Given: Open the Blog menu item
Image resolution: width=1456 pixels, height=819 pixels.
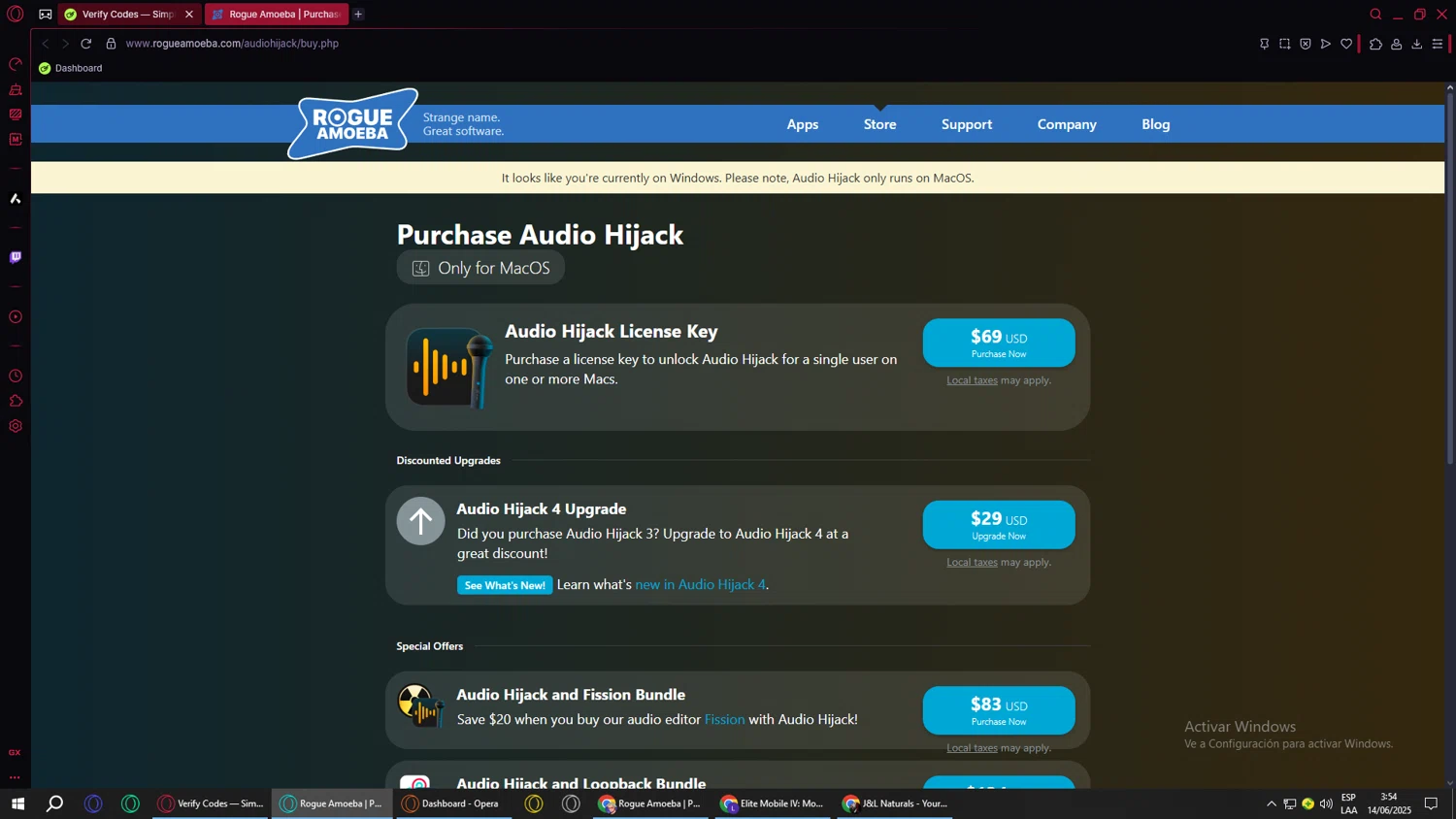Looking at the screenshot, I should [x=1156, y=124].
